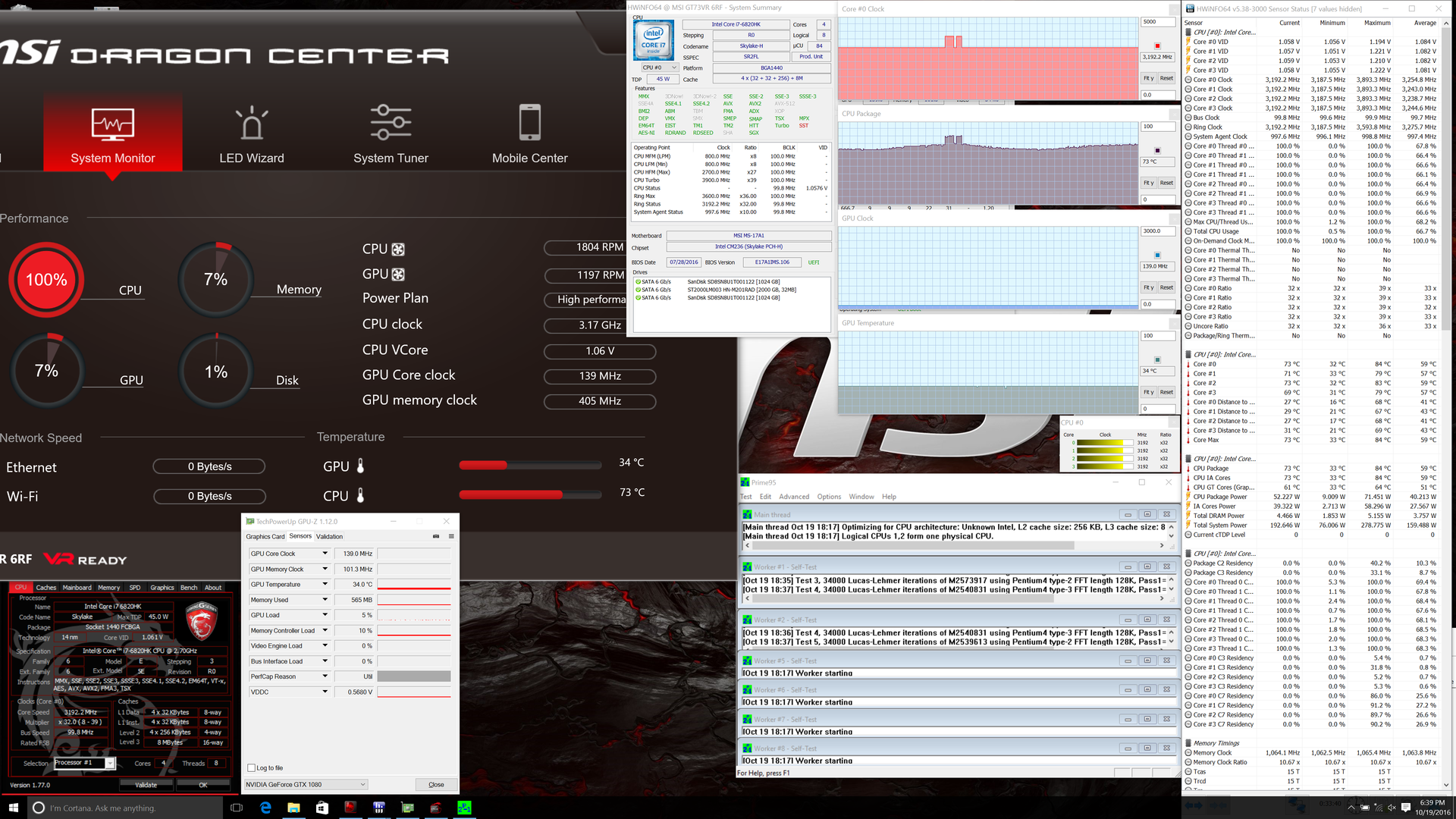Viewport: 1456px width, 819px height.
Task: Click the red Core #0 Clock color swatch
Action: 1157,45
